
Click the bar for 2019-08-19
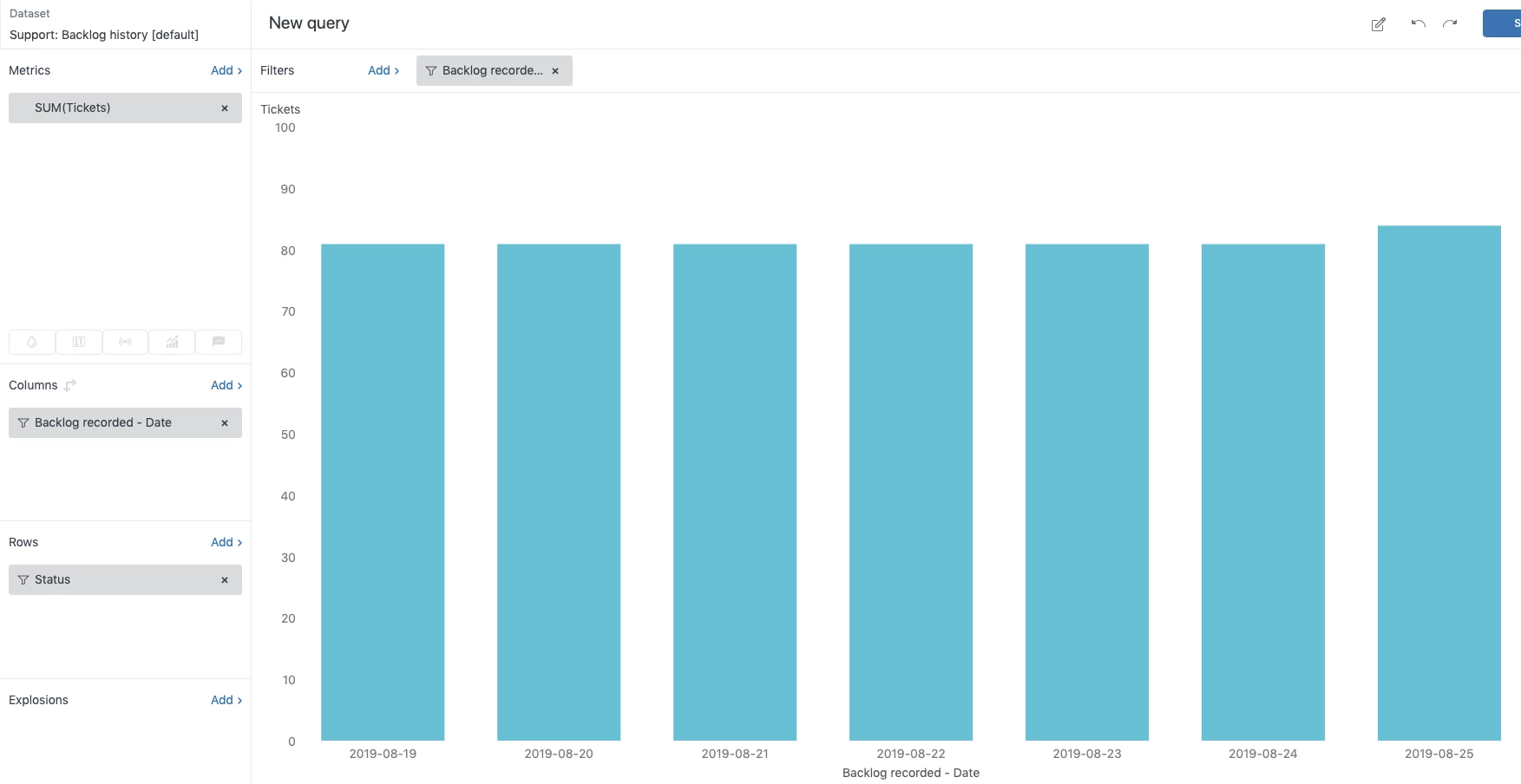point(383,493)
